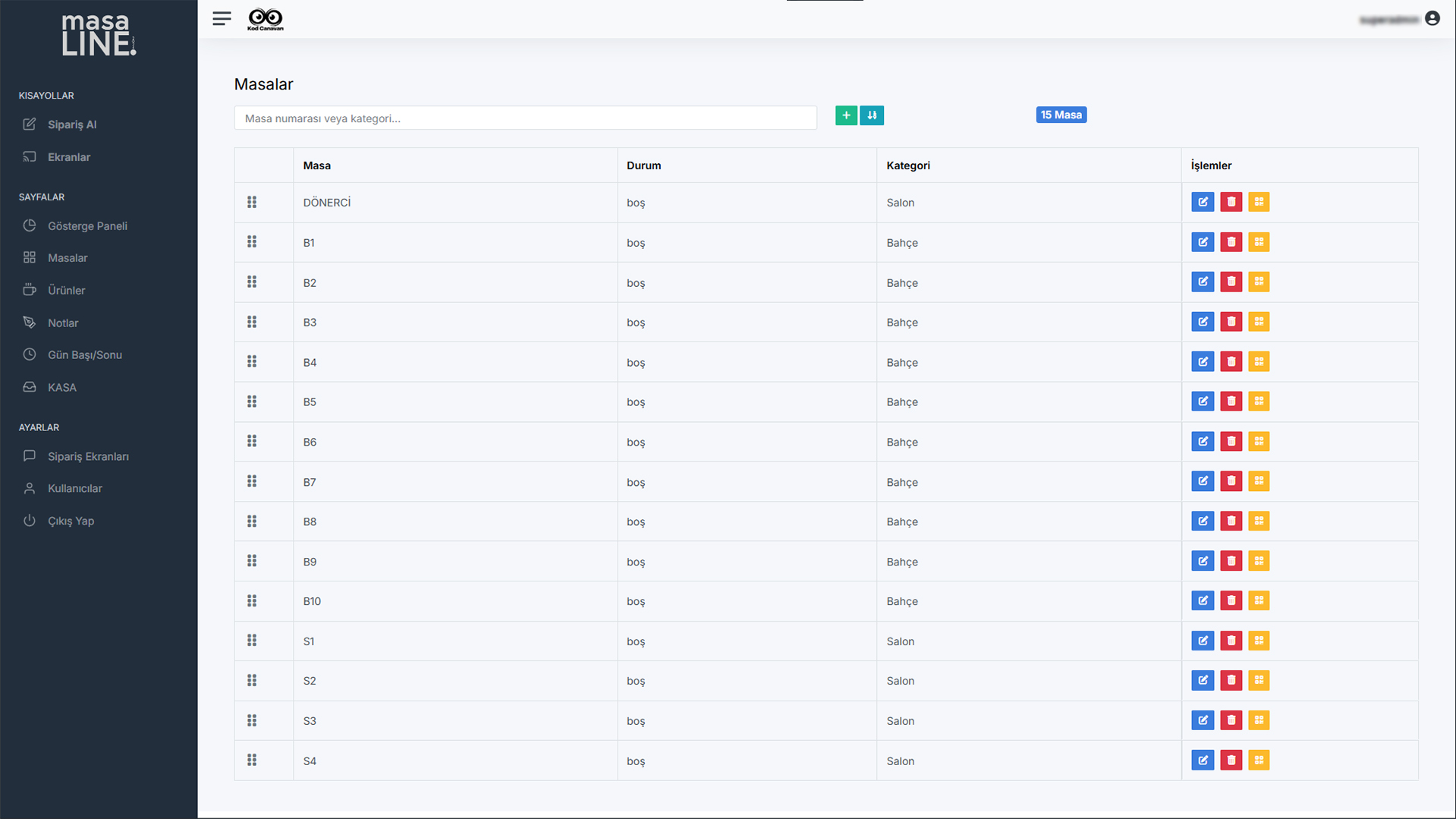Delete table B1 using the red trash icon
1456x819 pixels.
pos(1231,242)
